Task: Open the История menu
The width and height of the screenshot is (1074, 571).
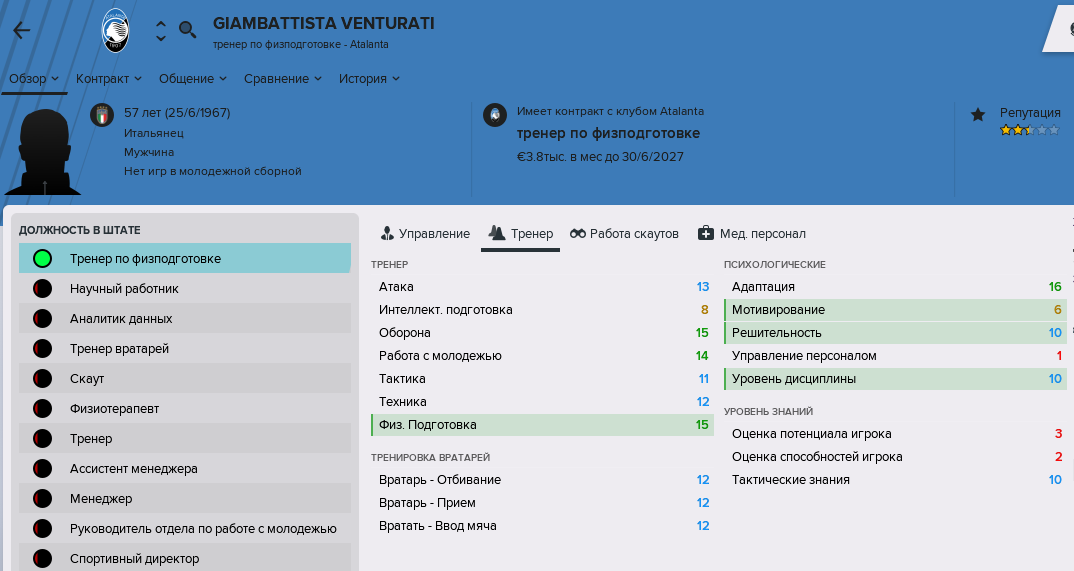Action: point(369,79)
